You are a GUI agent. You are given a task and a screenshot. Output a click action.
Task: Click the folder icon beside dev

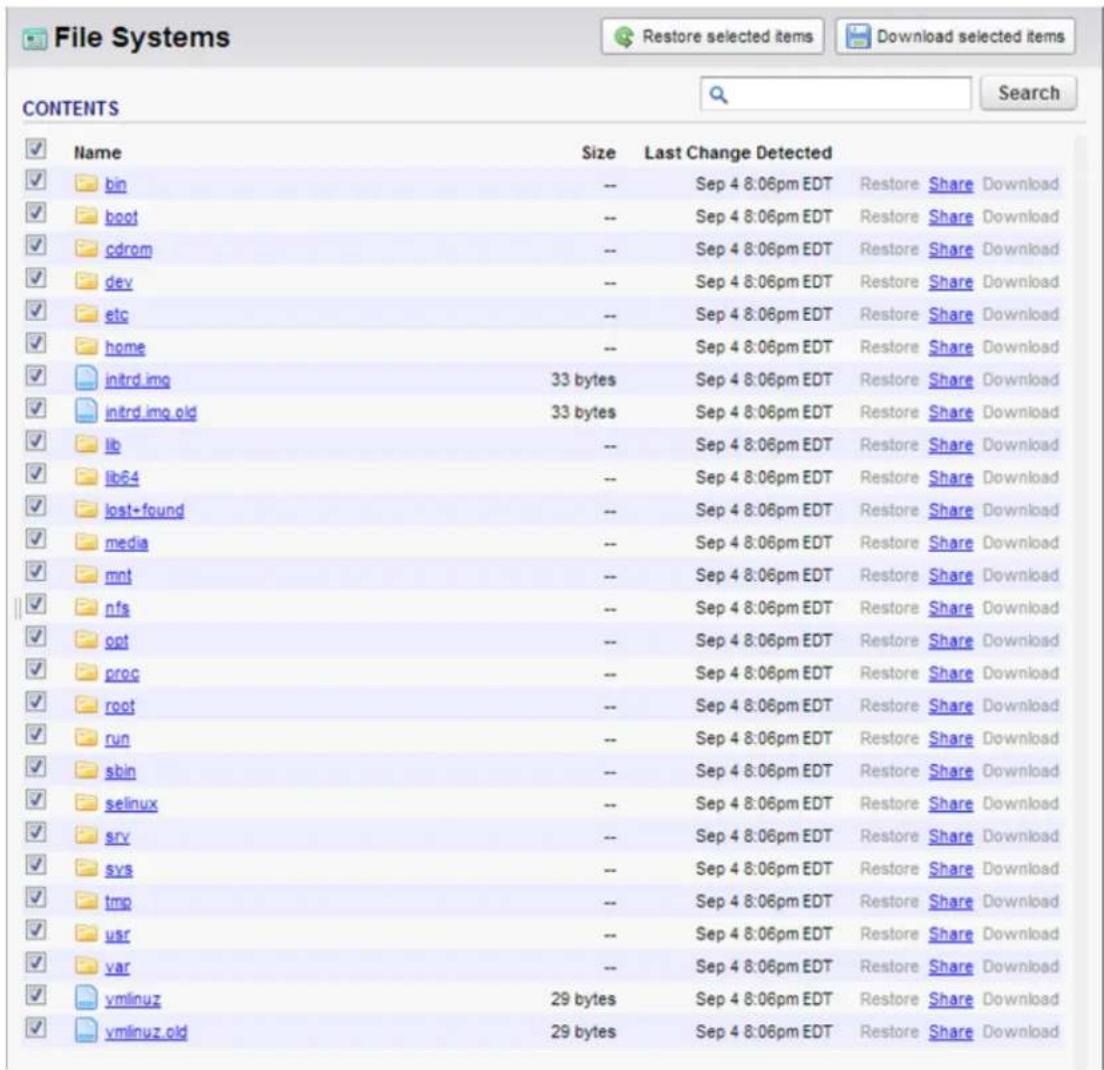click(86, 282)
